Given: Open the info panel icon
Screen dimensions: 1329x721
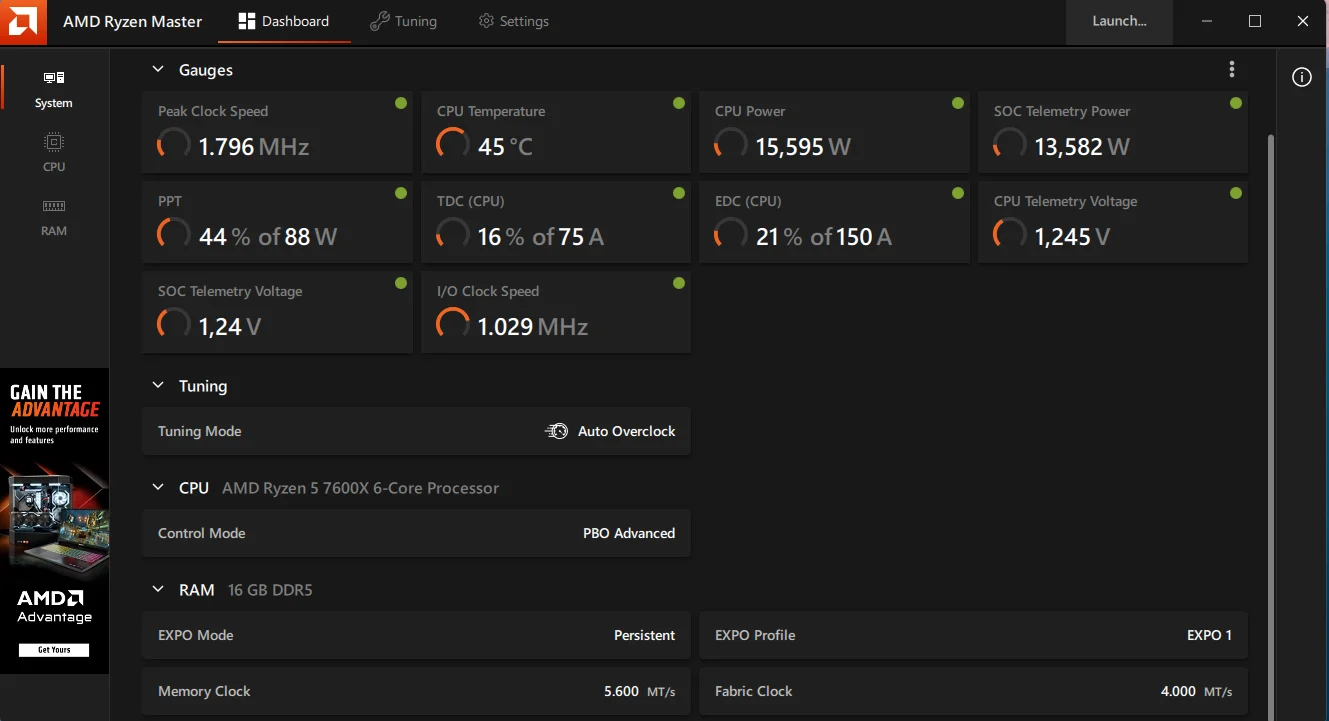Looking at the screenshot, I should pos(1302,77).
